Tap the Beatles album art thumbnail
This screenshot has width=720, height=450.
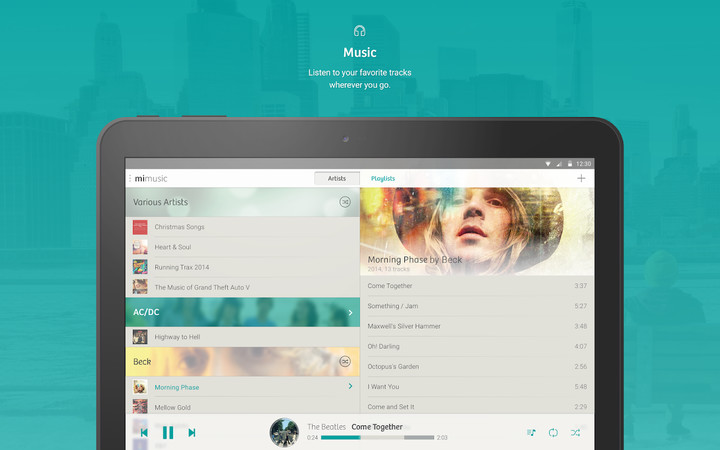(284, 432)
